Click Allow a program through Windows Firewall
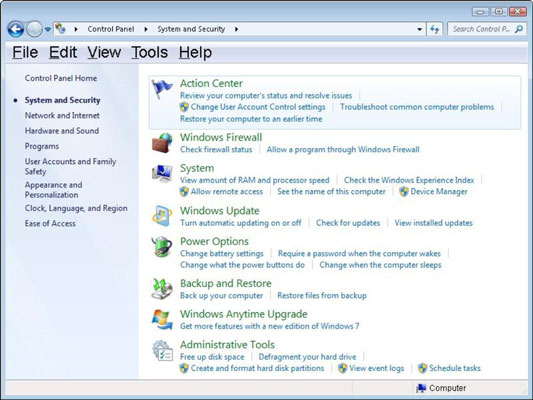The image size is (533, 400). coord(343,150)
